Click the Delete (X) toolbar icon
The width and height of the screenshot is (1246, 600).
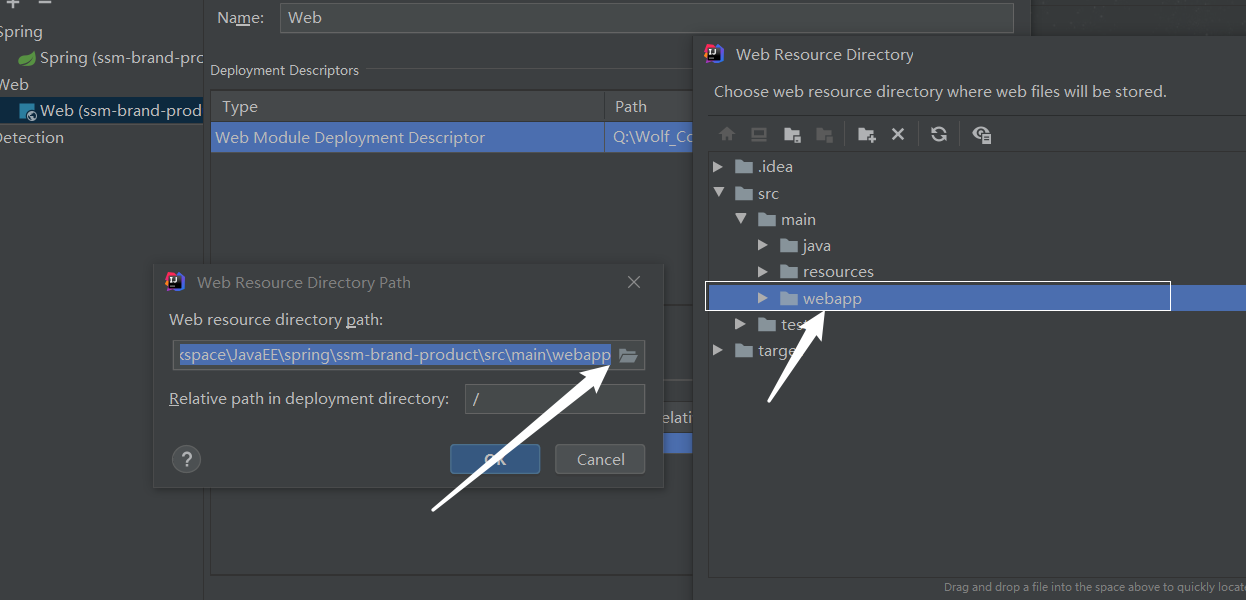tap(898, 134)
